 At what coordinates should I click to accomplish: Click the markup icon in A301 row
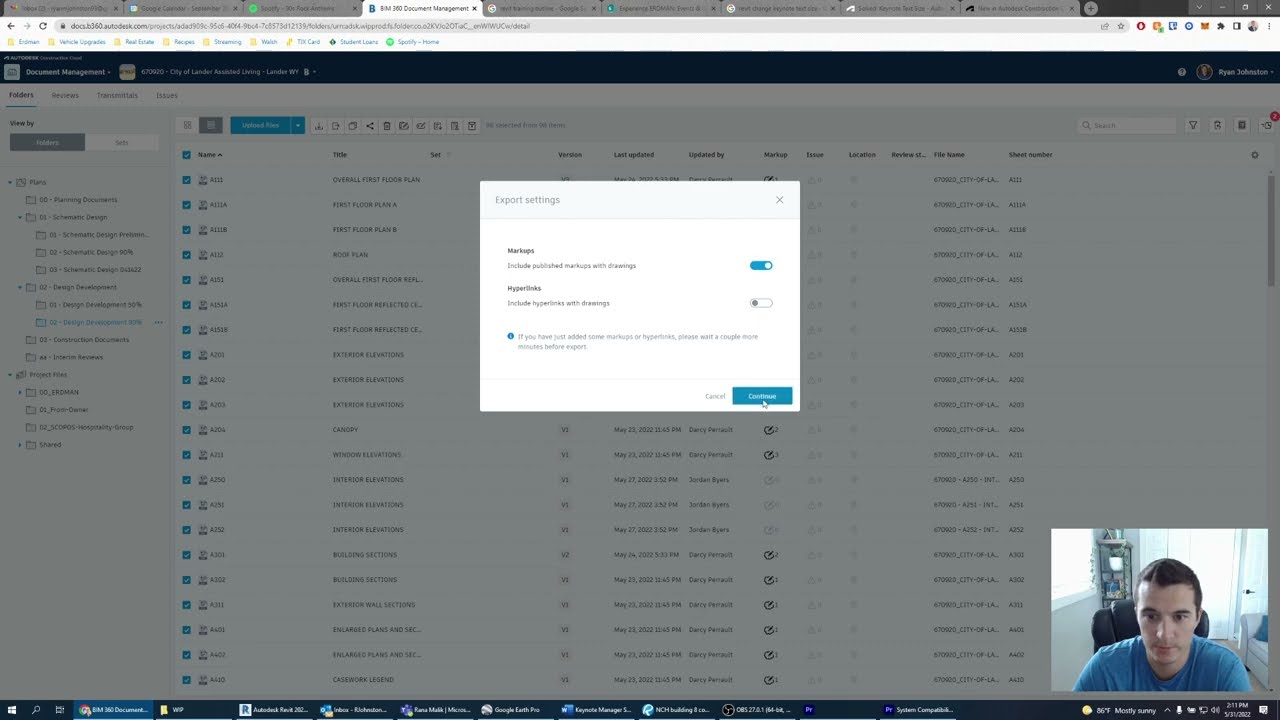[770, 555]
